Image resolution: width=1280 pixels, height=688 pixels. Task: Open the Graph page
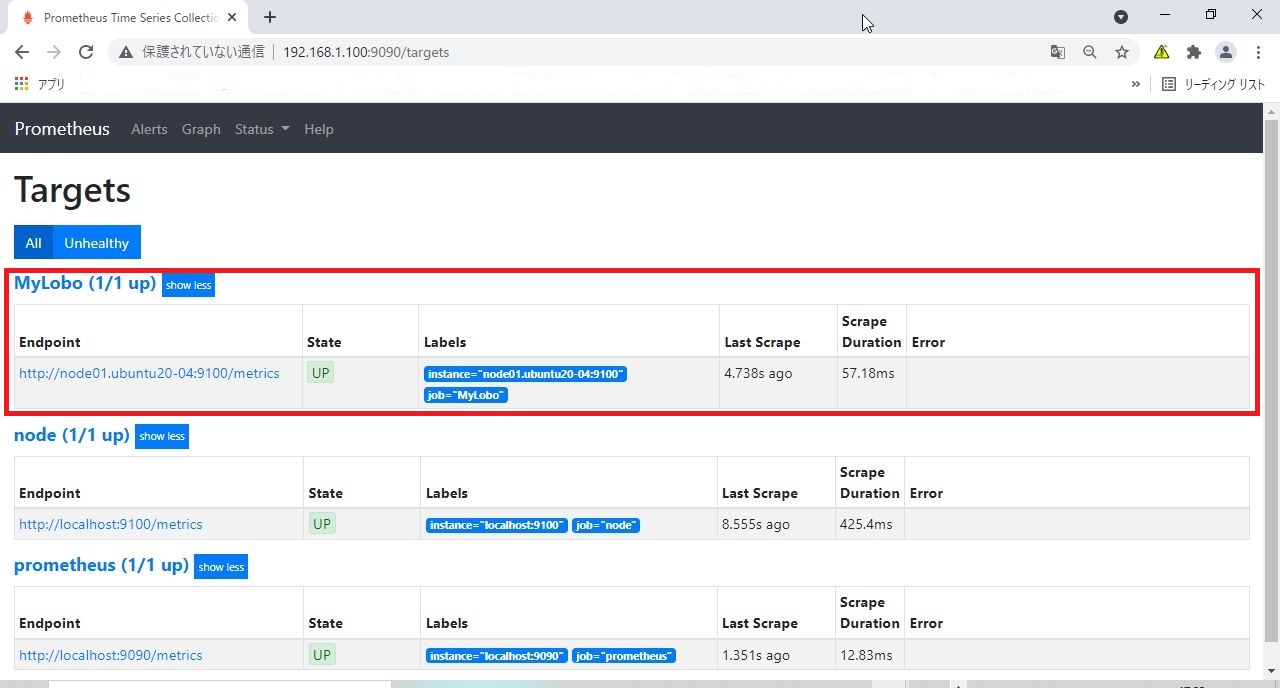point(201,129)
